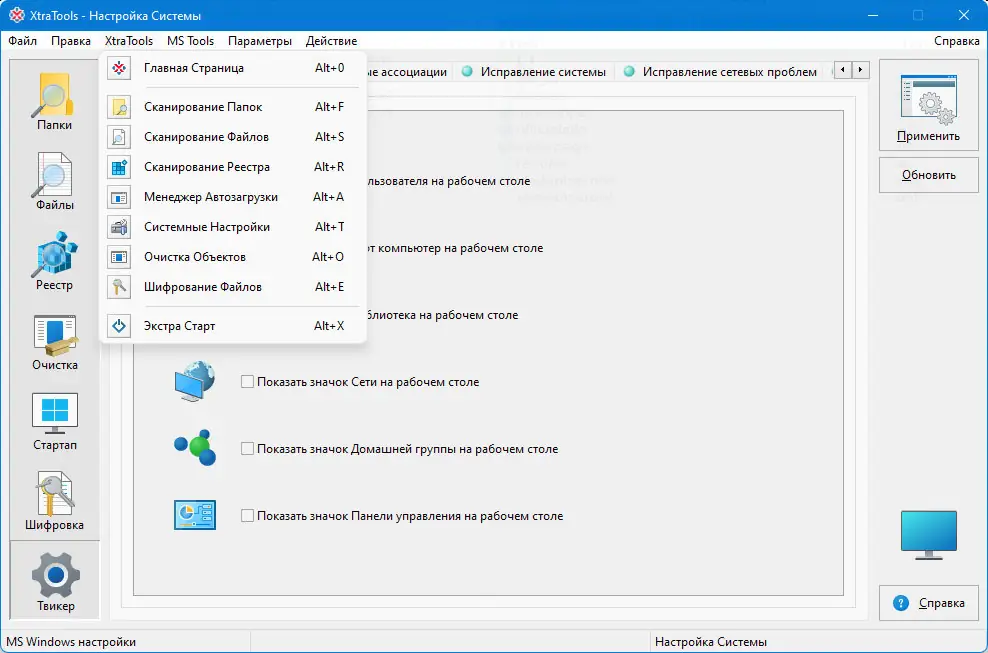Enable Показать значок Сети checkbox

tap(248, 382)
